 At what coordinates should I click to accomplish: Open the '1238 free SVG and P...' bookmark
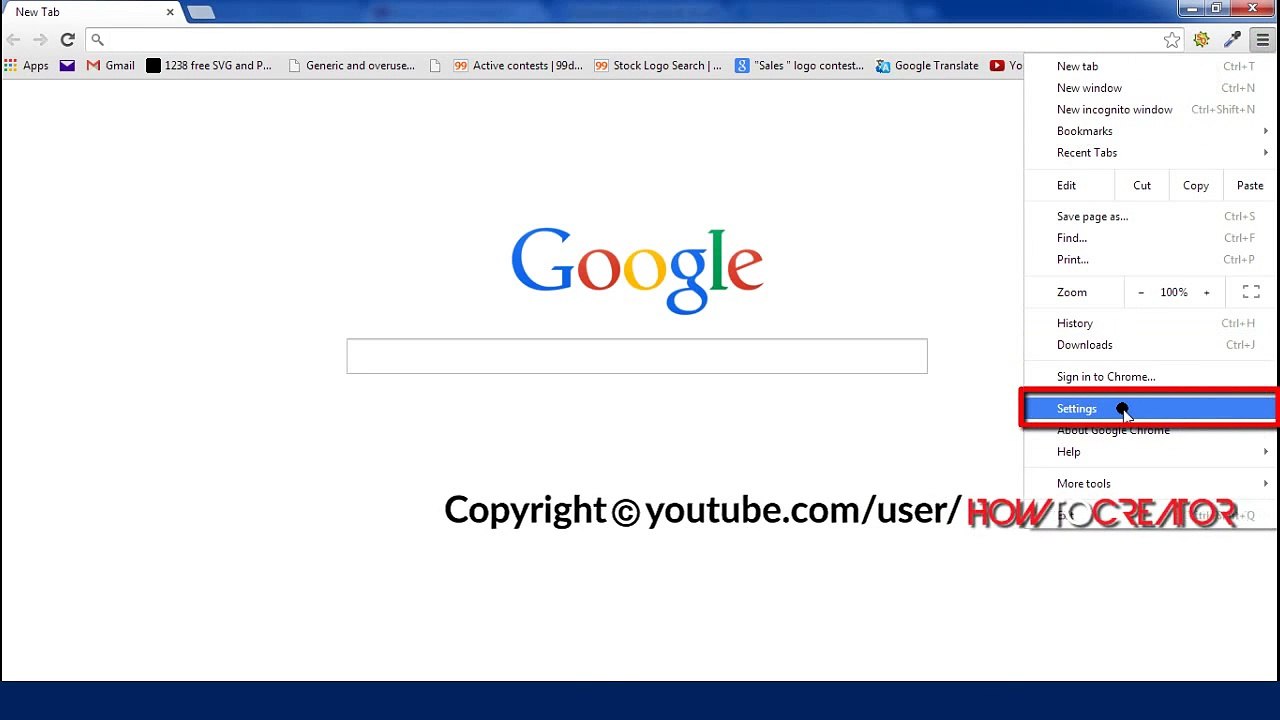[x=209, y=66]
